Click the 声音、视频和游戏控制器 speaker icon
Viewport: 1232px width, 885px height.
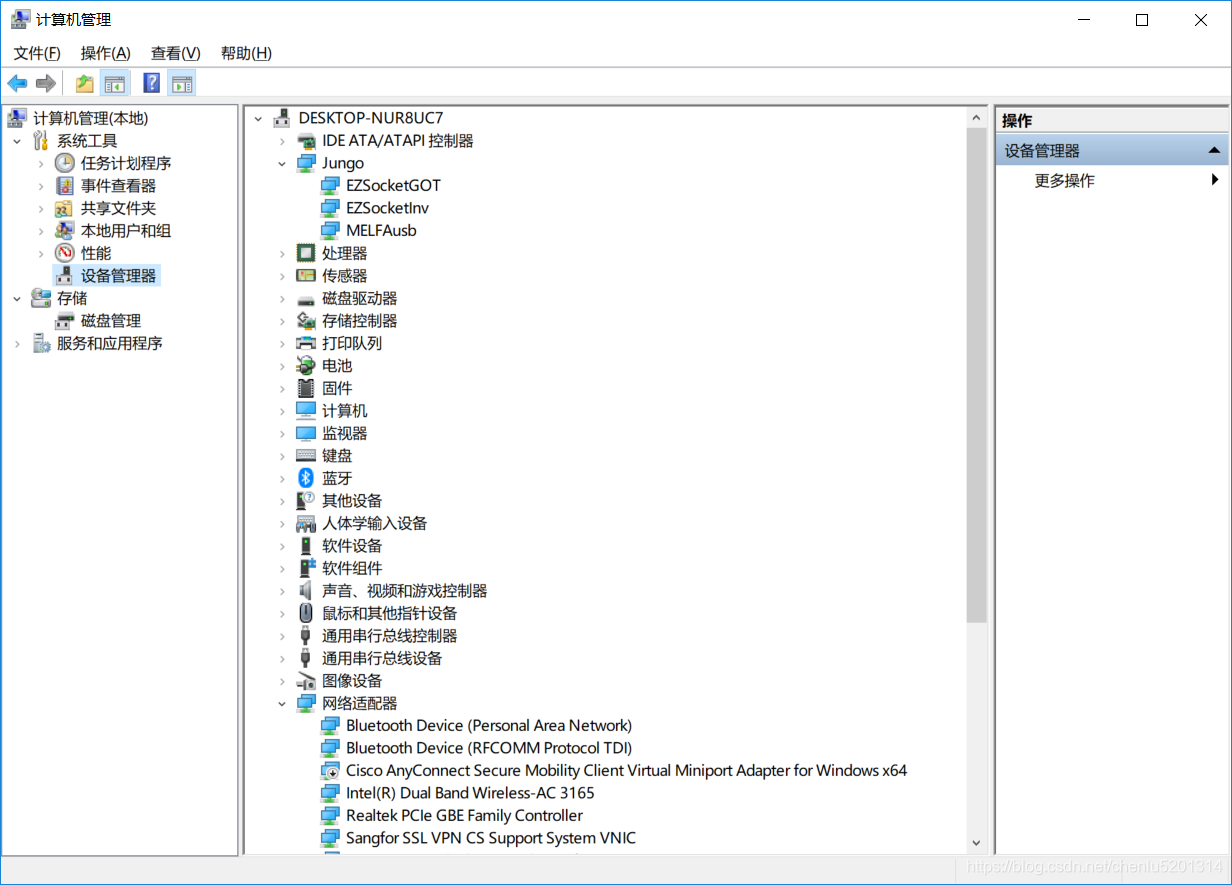pyautogui.click(x=306, y=591)
